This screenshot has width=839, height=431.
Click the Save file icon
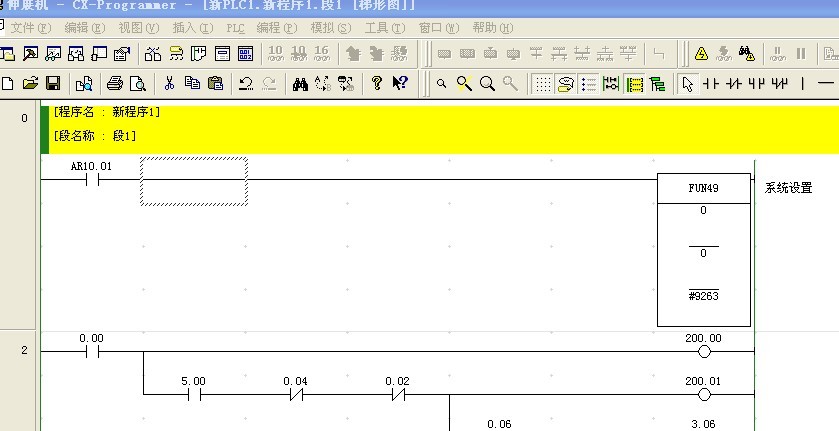(53, 84)
